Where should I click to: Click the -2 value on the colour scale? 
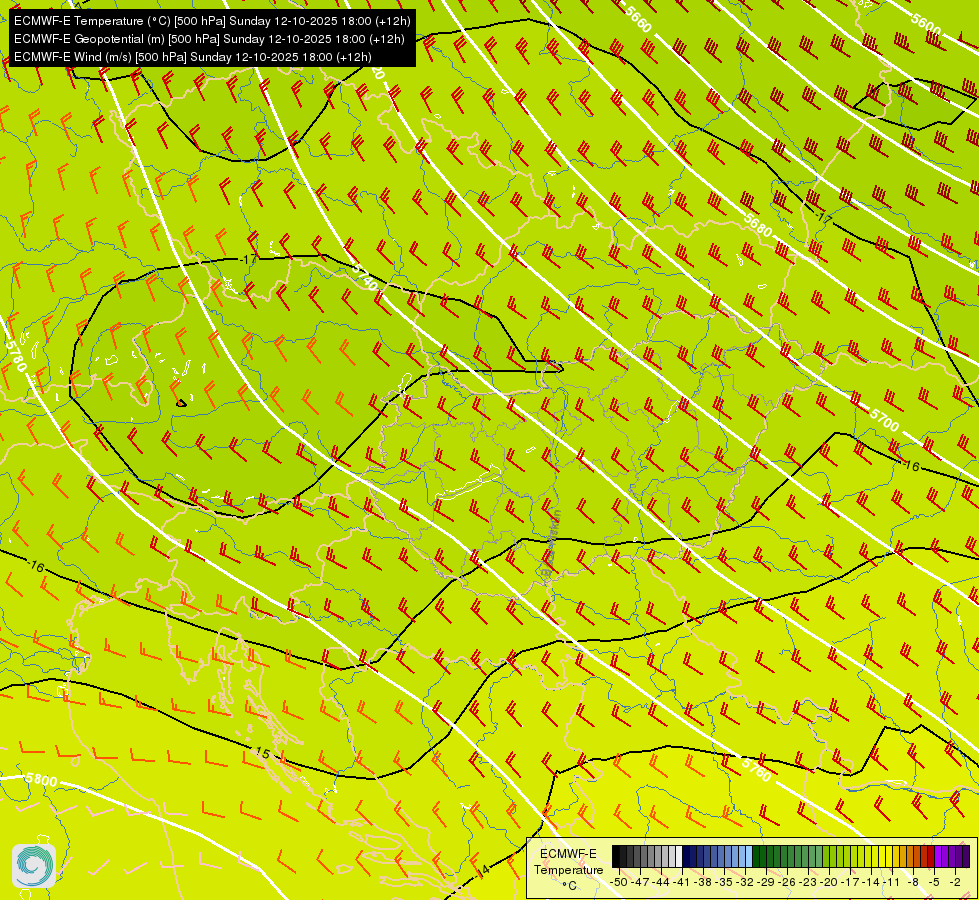[955, 882]
